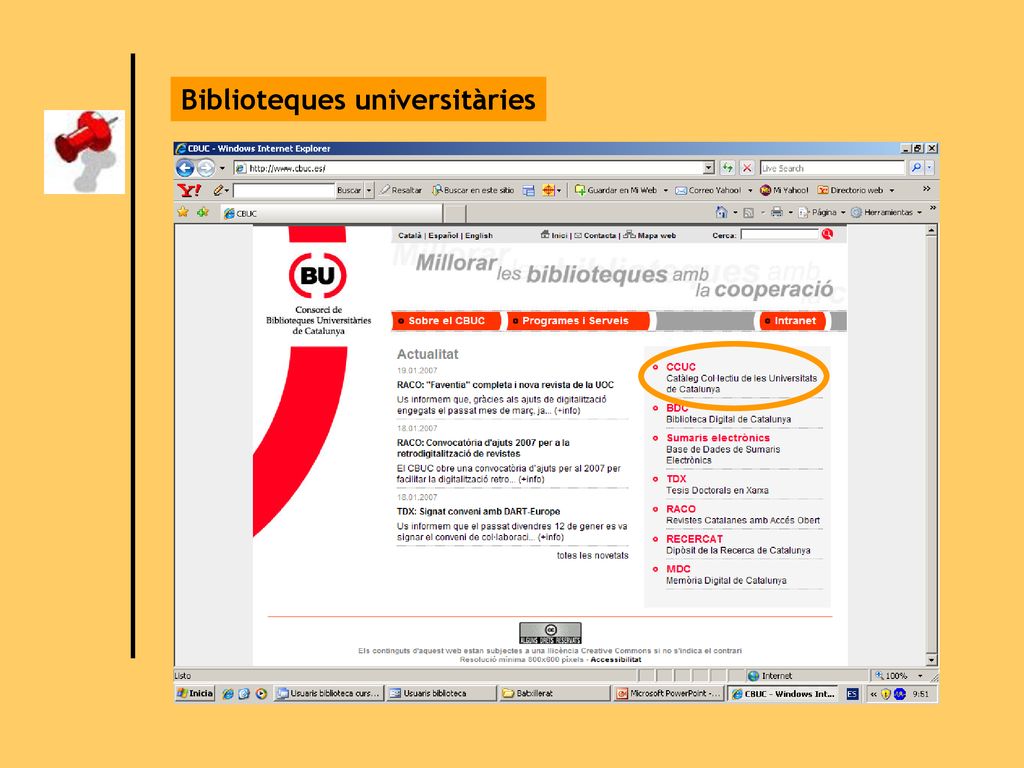Image resolution: width=1024 pixels, height=768 pixels.
Task: Click the Favorites star icon
Action: point(183,212)
